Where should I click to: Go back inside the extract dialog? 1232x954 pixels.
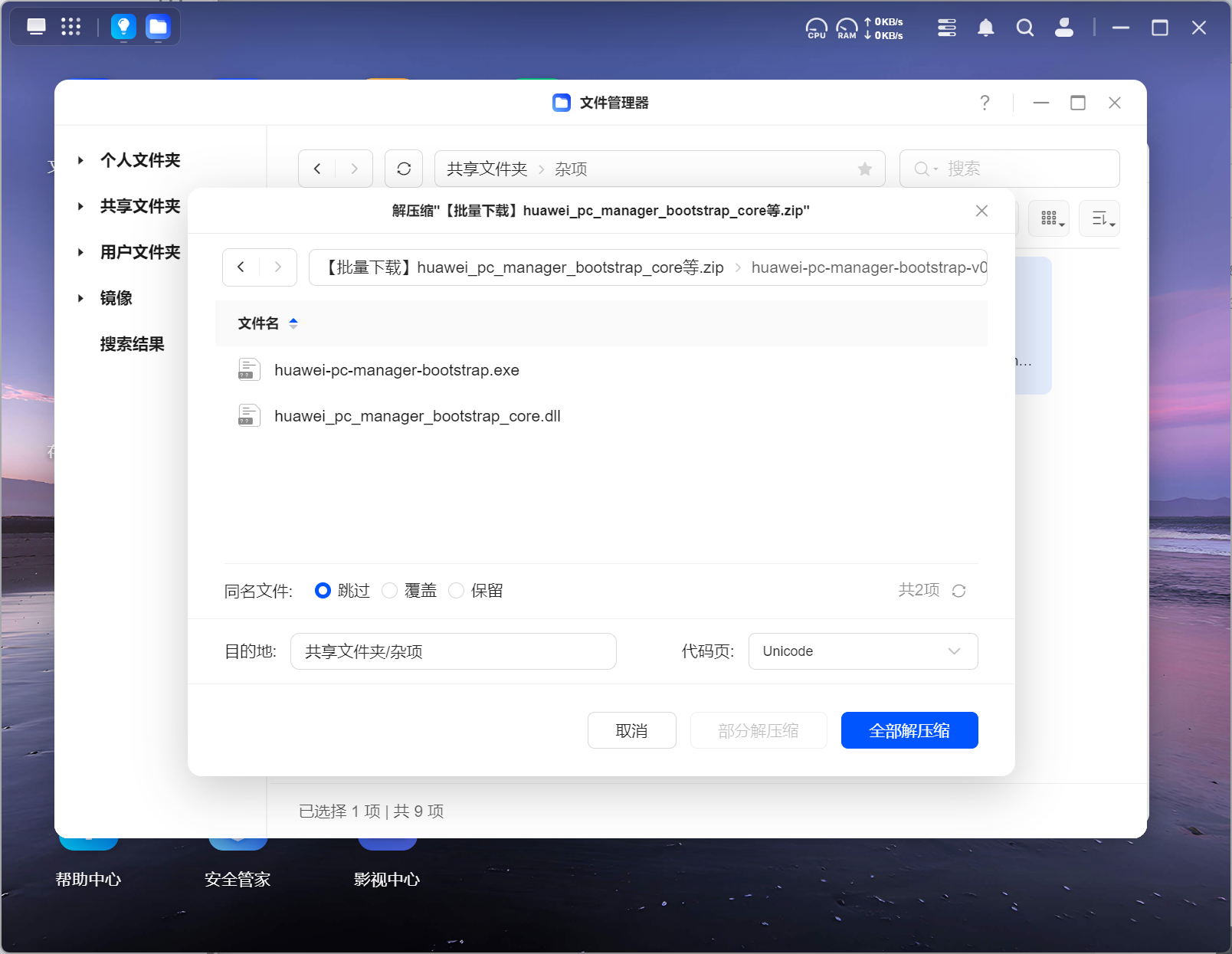pyautogui.click(x=241, y=267)
